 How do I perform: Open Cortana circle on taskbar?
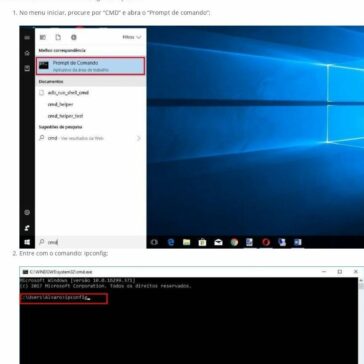coord(154,242)
